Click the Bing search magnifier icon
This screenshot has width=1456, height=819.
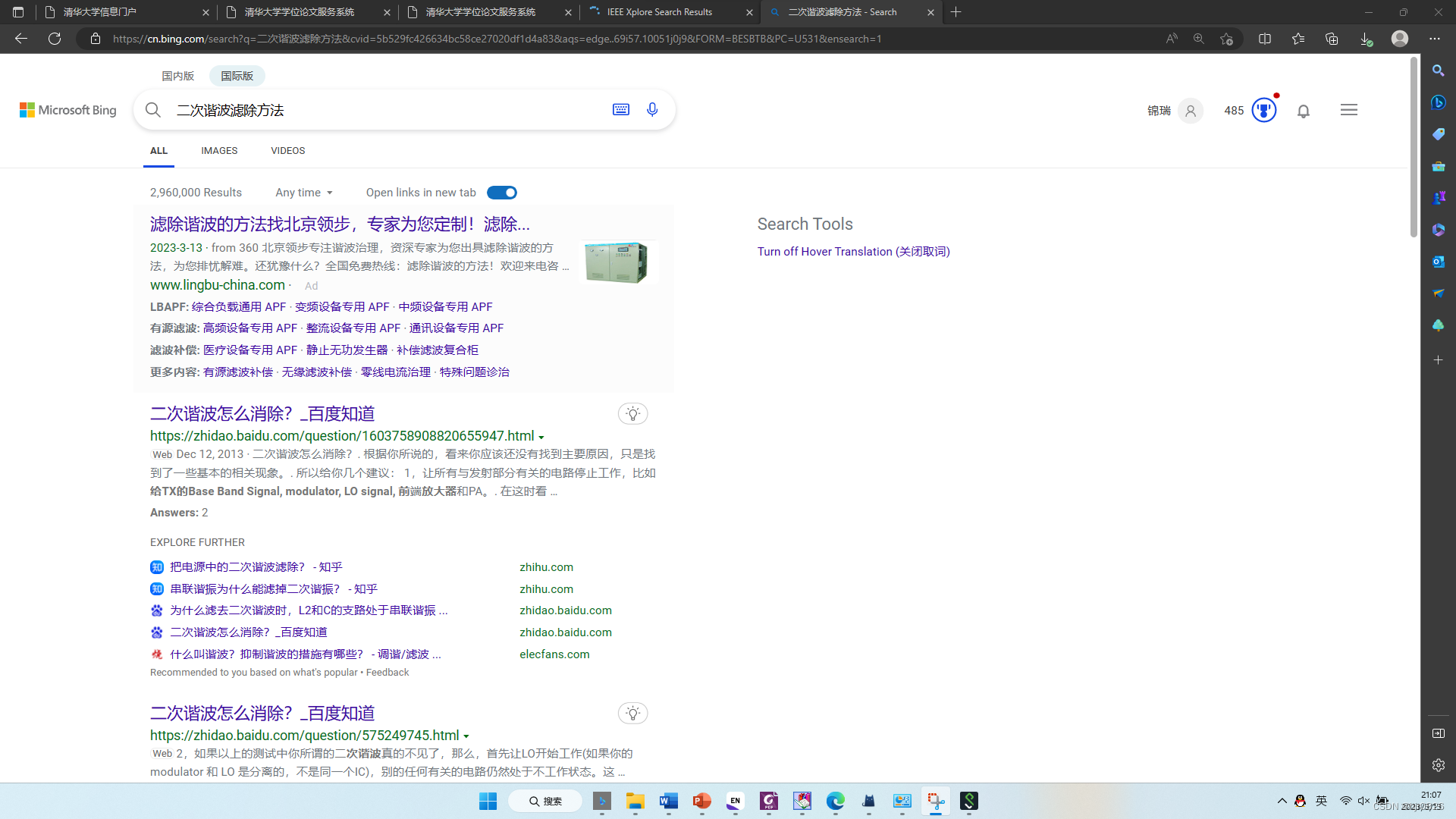pyautogui.click(x=153, y=110)
